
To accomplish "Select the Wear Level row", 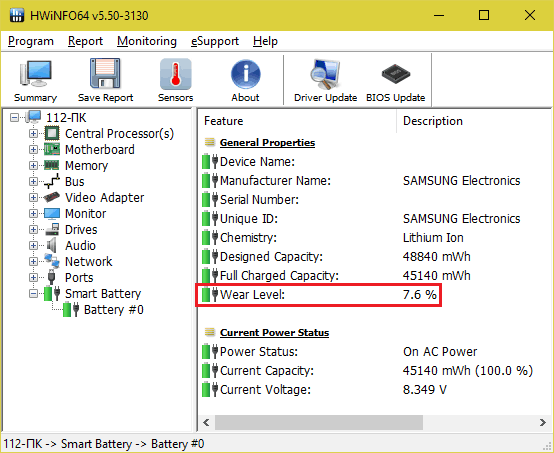I will coord(319,295).
